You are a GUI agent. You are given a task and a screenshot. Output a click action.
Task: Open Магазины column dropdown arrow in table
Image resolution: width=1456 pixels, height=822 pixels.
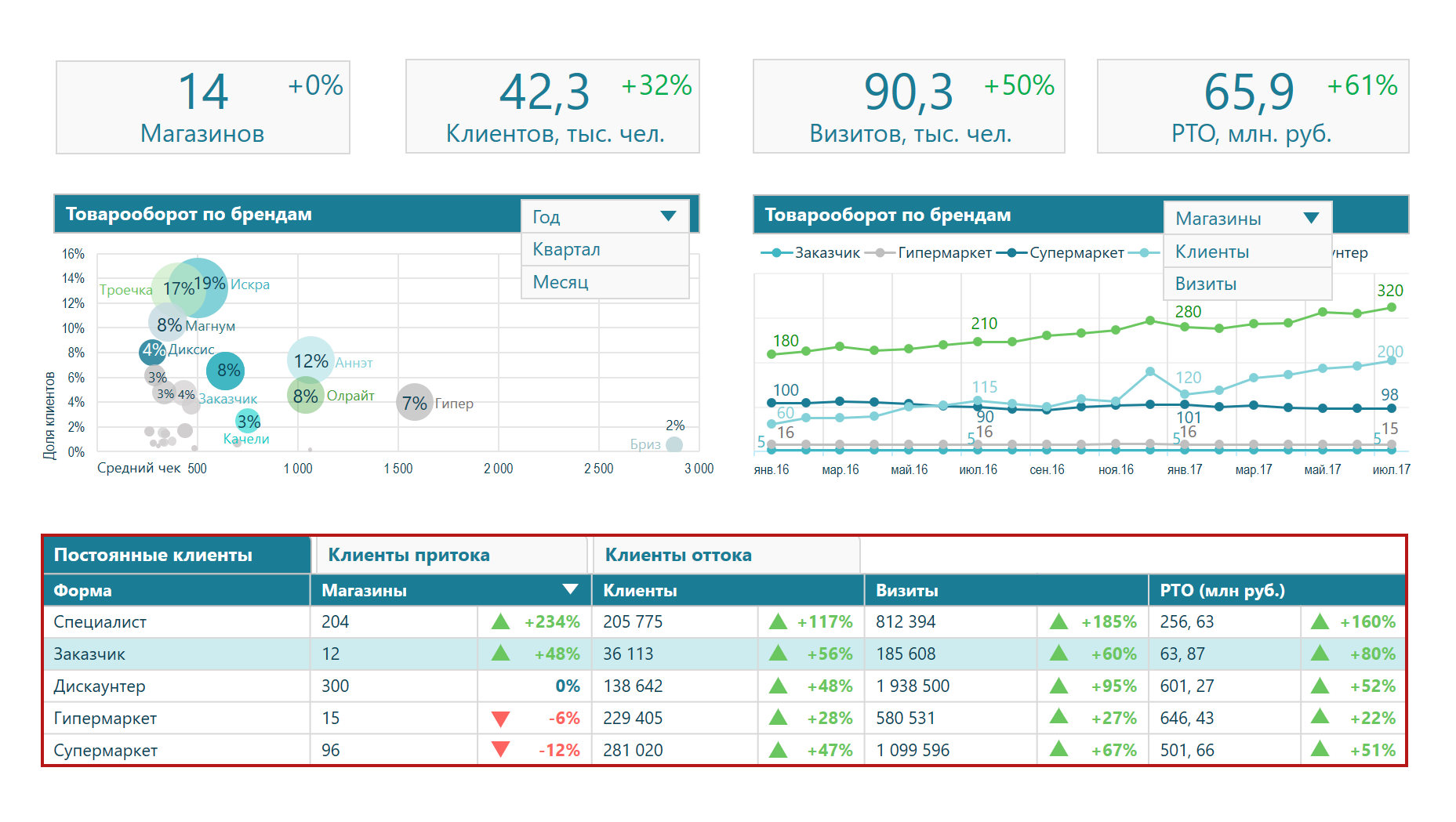570,589
